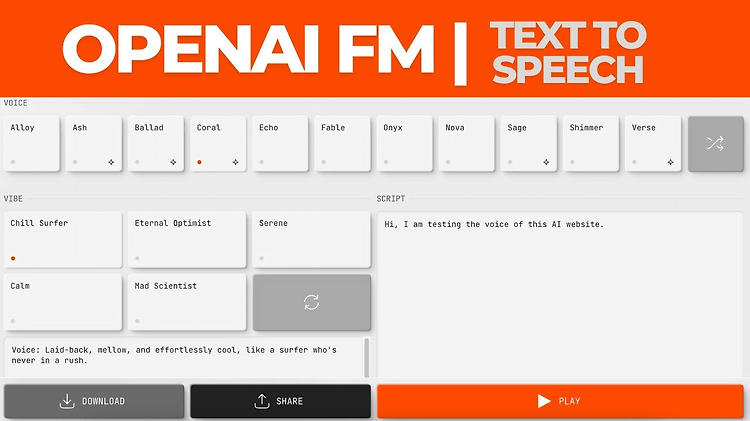Screen dimensions: 750x421
Task: Shuffle voices with the random voice button
Action: [716, 144]
